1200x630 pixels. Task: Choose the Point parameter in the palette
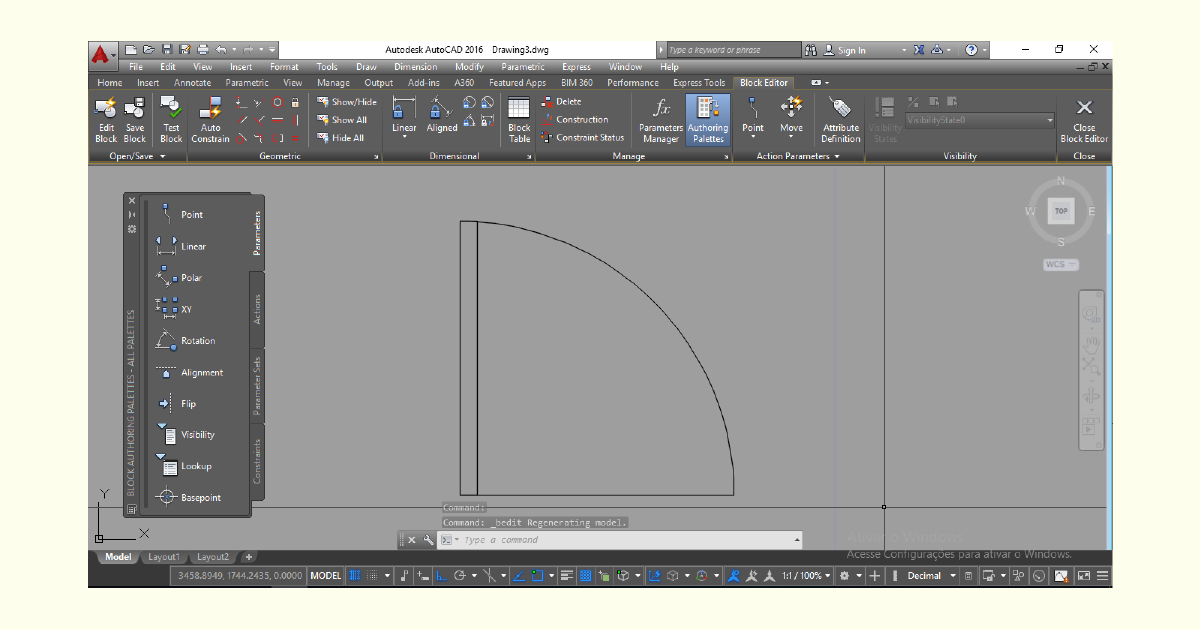[180, 214]
